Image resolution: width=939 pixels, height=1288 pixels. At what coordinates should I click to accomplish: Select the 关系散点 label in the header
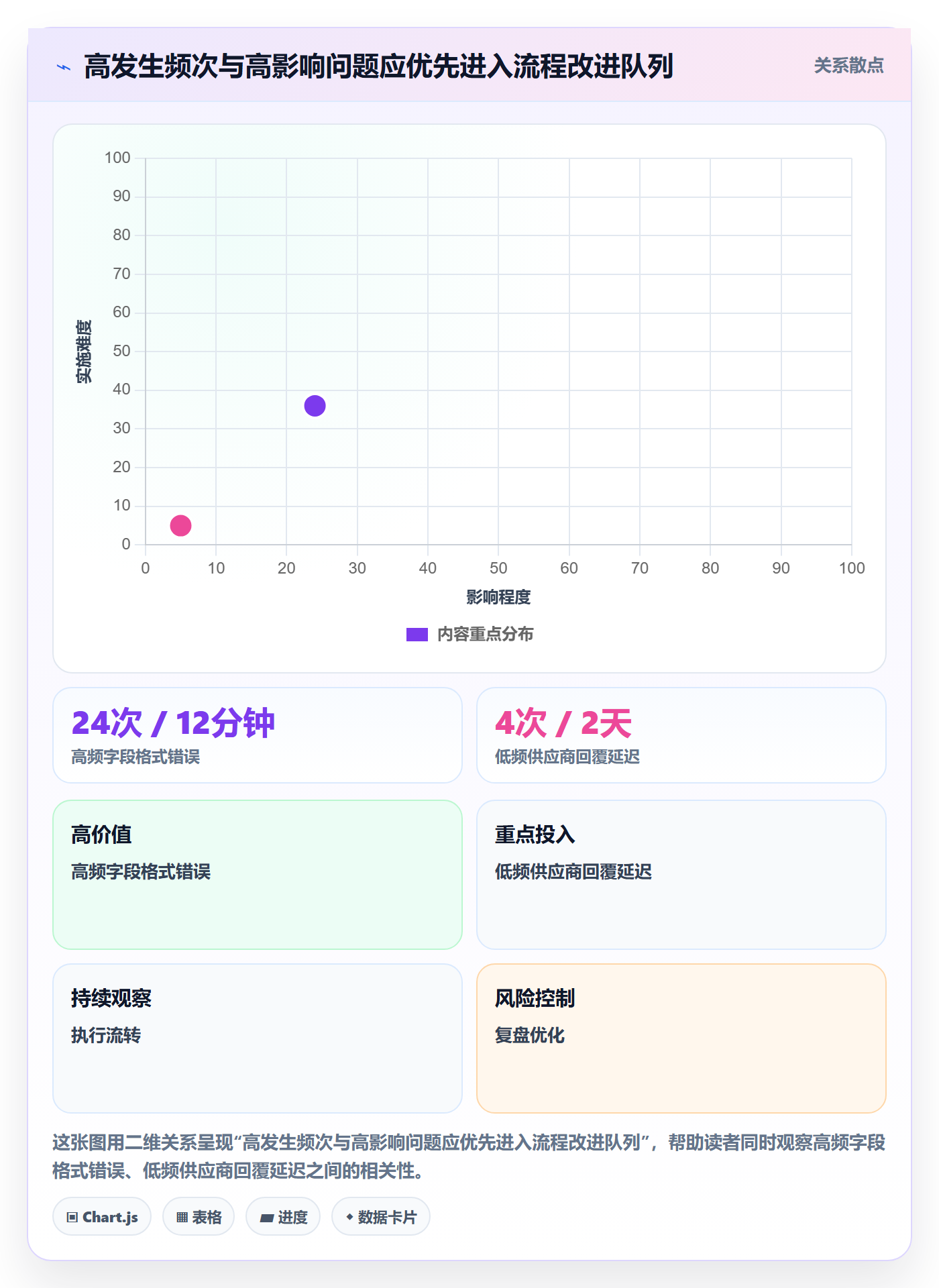848,66
